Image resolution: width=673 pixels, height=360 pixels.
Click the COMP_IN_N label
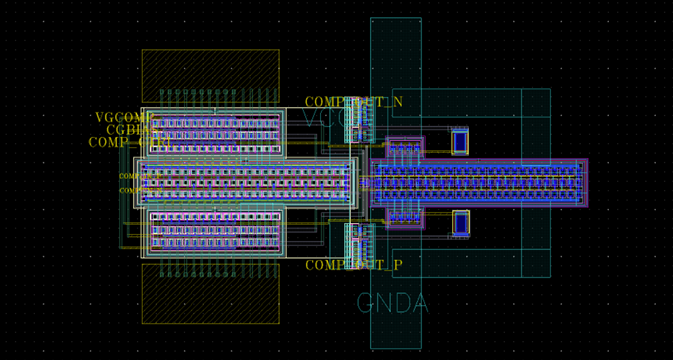tap(140, 191)
